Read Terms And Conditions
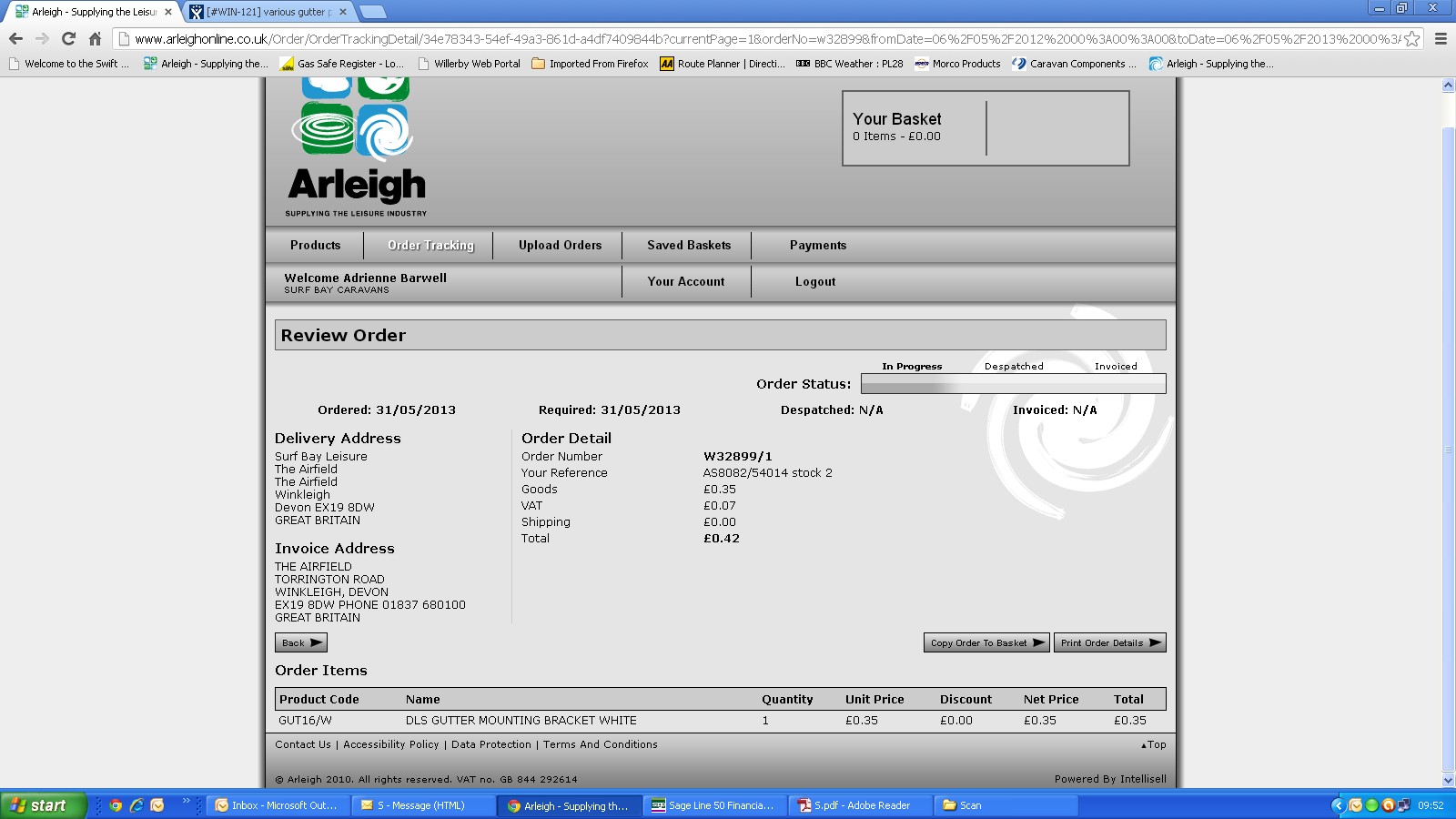Screen dimensions: 1456x819 coord(601,744)
